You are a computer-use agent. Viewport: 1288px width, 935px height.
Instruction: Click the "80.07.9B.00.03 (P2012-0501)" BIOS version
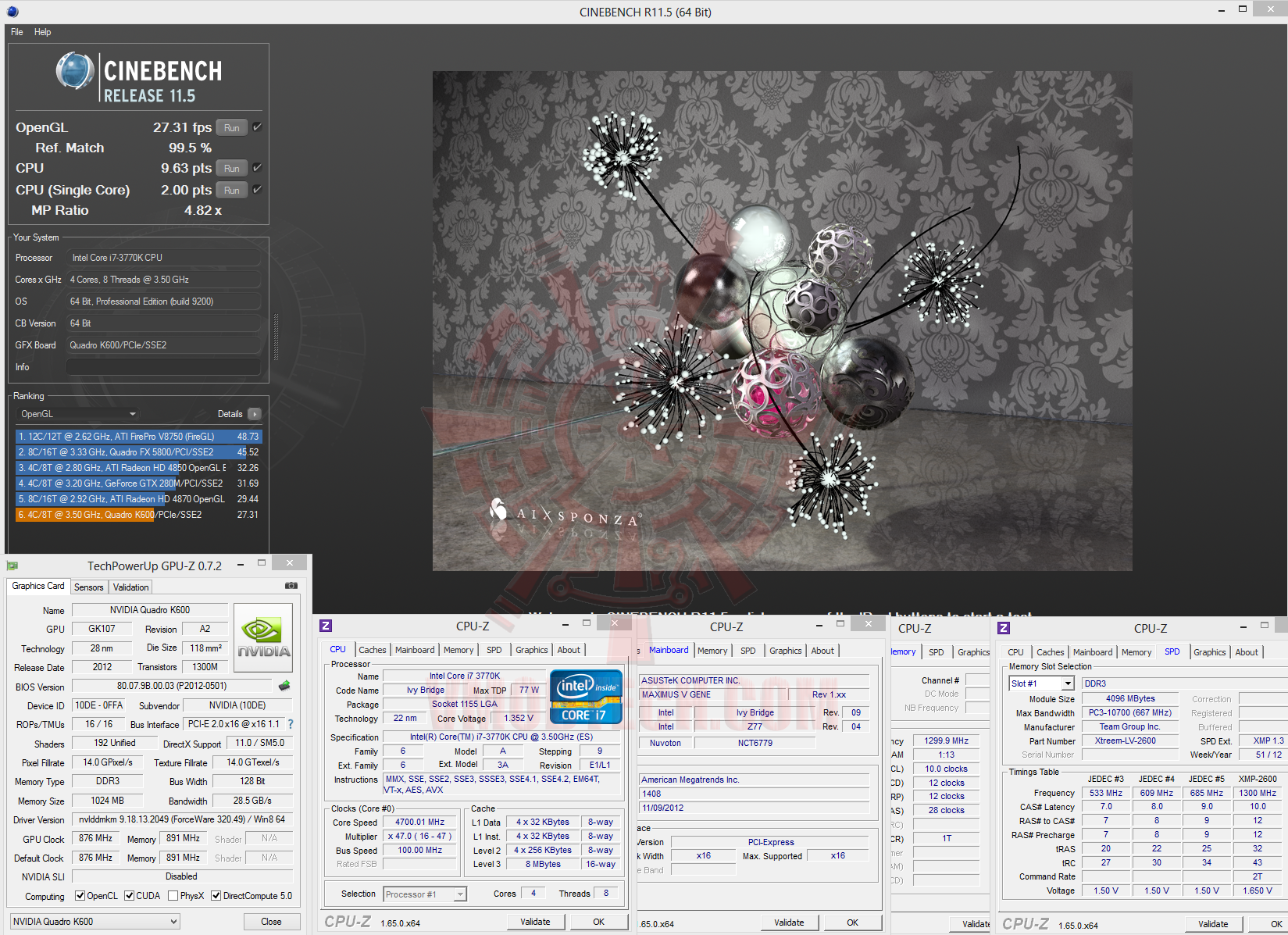tap(172, 686)
